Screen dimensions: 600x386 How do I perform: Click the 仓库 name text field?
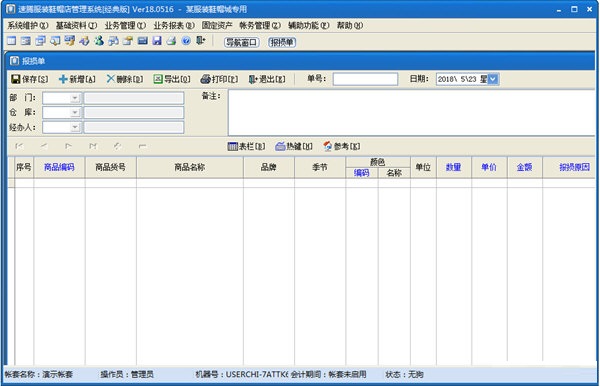pos(134,112)
